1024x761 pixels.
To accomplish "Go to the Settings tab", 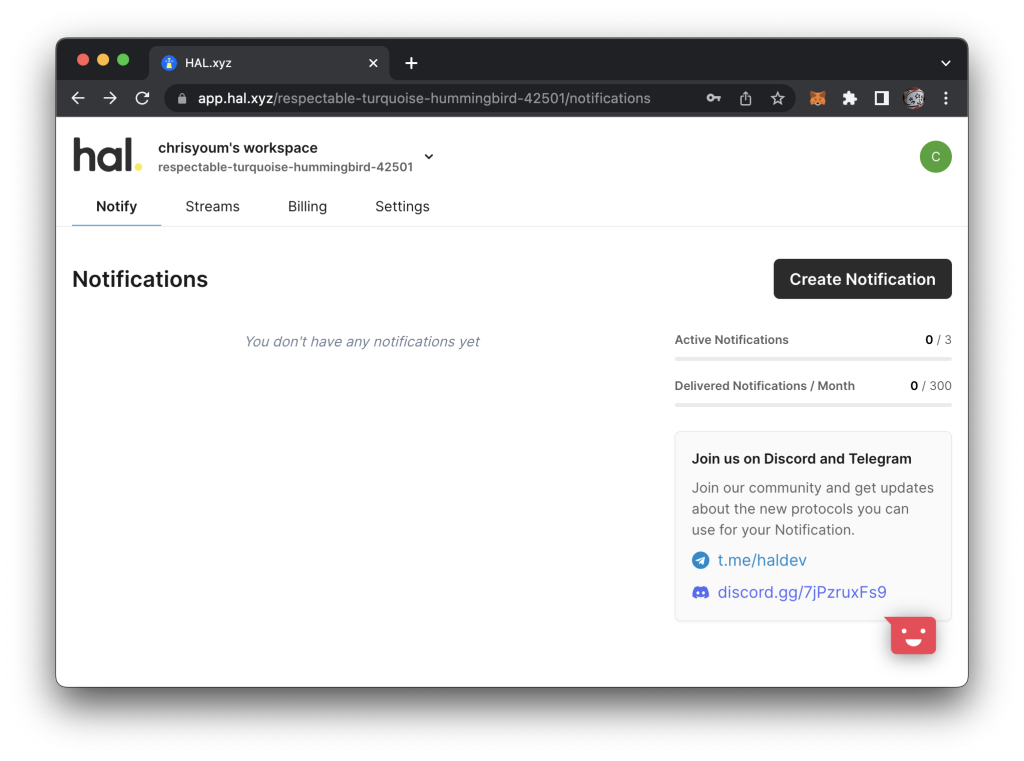I will tap(402, 206).
